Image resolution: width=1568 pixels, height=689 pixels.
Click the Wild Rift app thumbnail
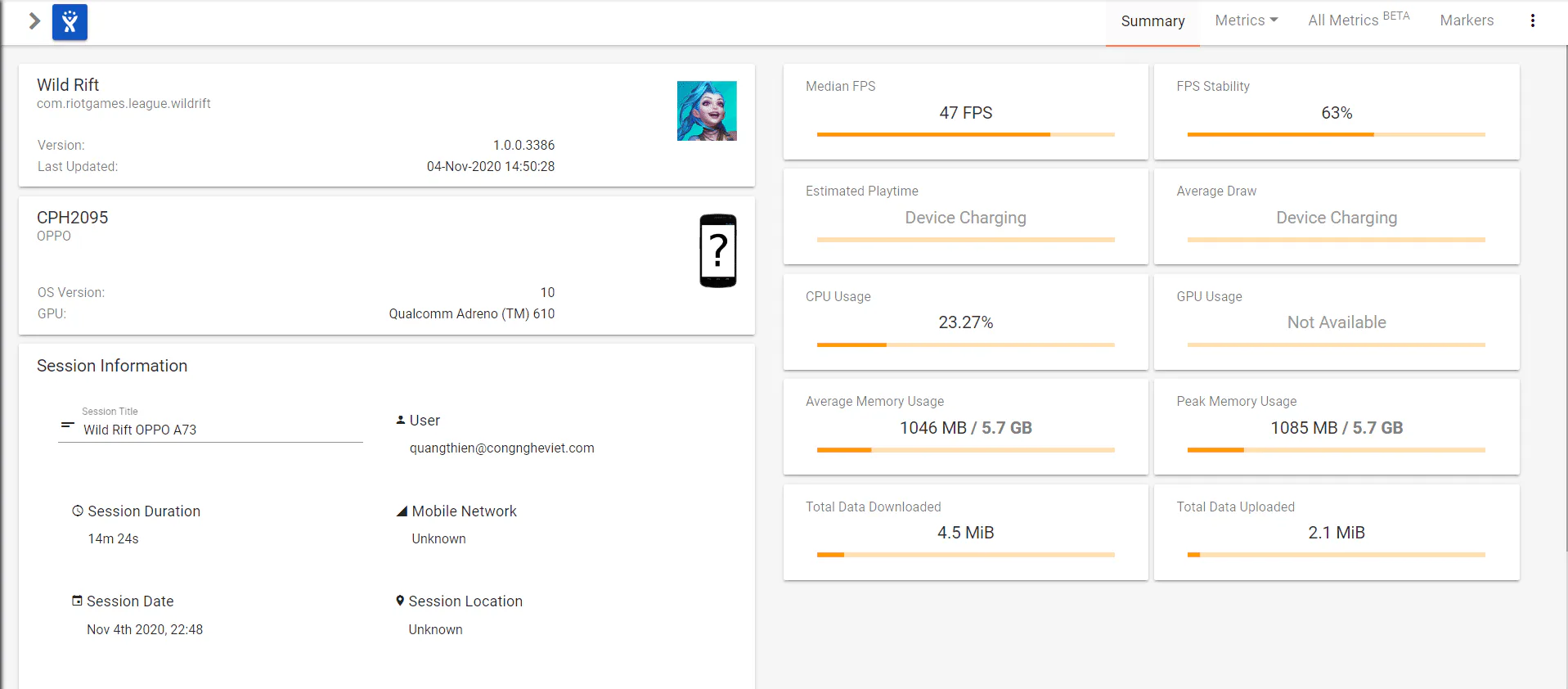tap(707, 110)
